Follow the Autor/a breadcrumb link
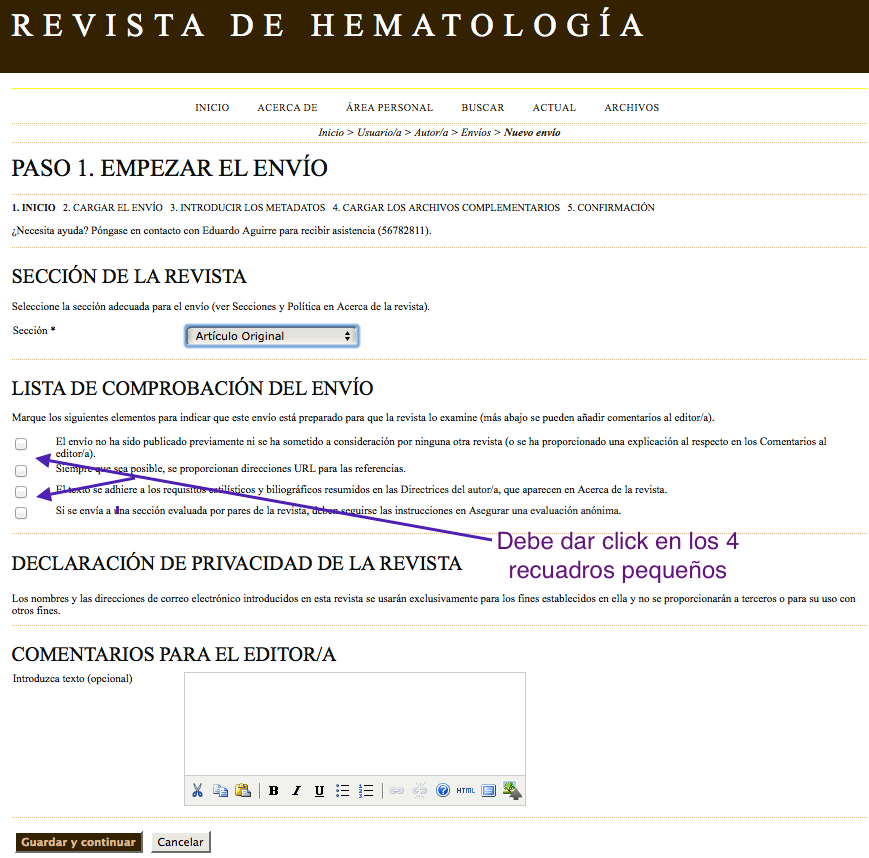 point(431,132)
